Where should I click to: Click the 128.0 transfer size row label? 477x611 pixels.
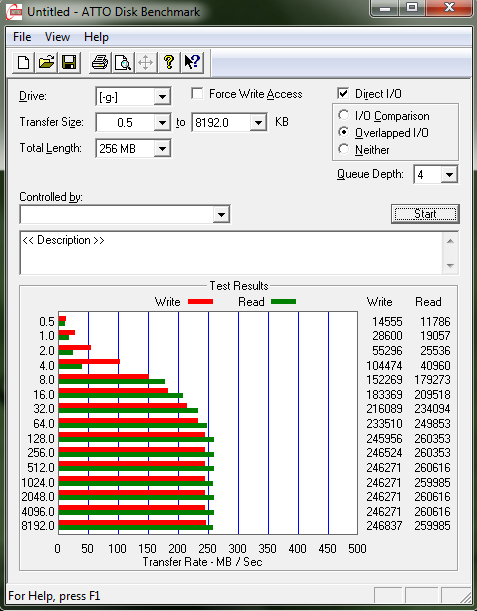[x=41, y=439]
